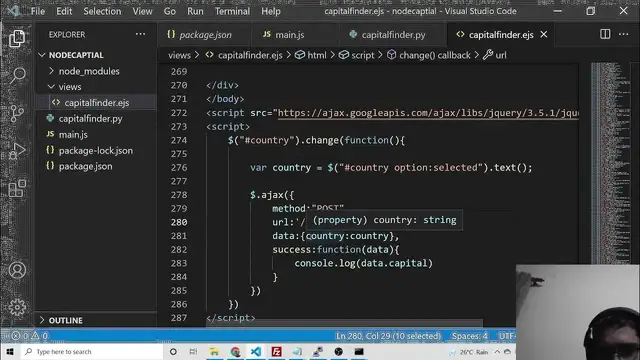Open the Go menu
Viewport: 640px width, 360px height.
click(x=169, y=11)
